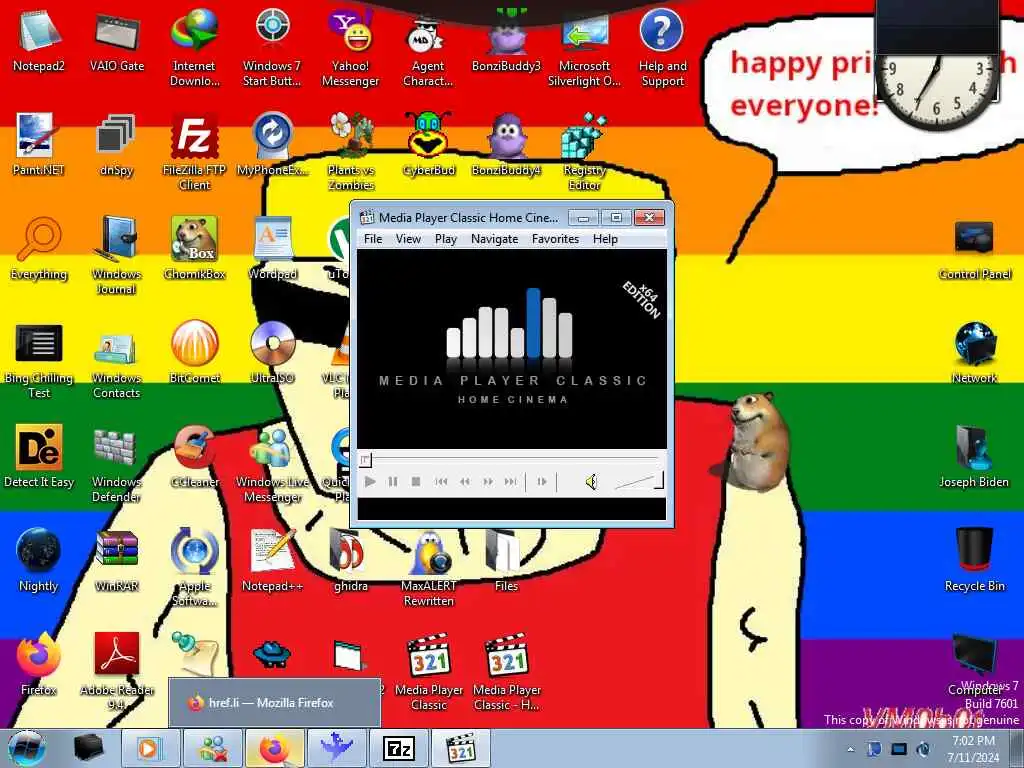1024x768 pixels.
Task: Select the Wordpad desktop icon
Action: (x=272, y=248)
